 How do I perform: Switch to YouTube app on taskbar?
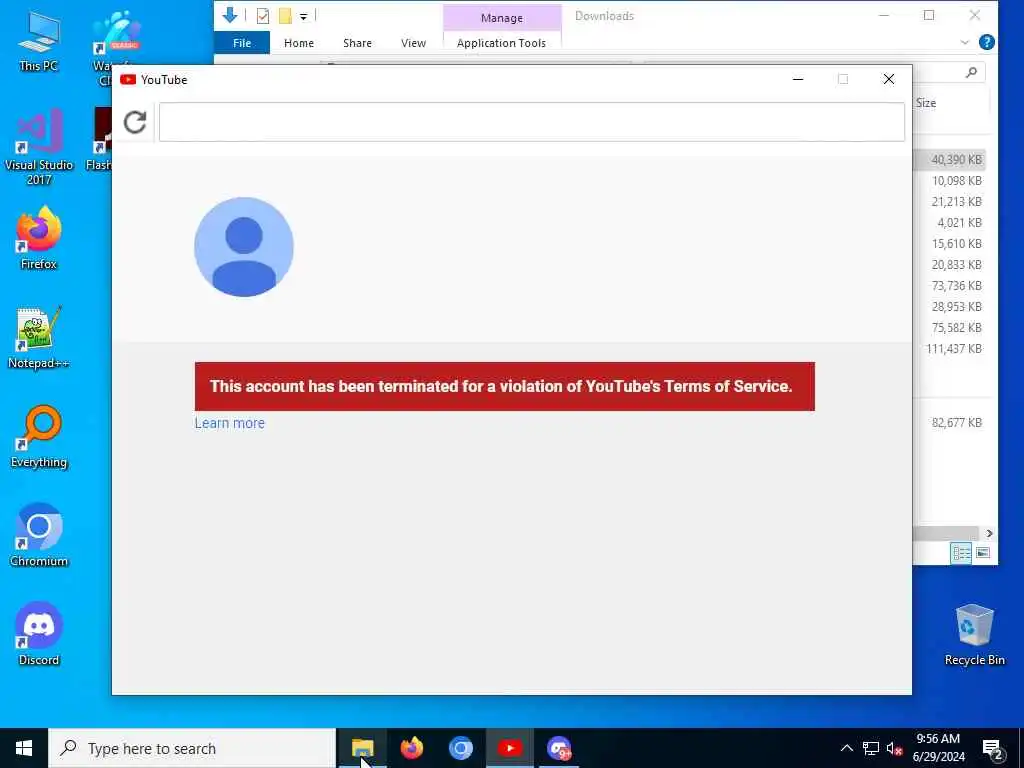pyautogui.click(x=509, y=748)
